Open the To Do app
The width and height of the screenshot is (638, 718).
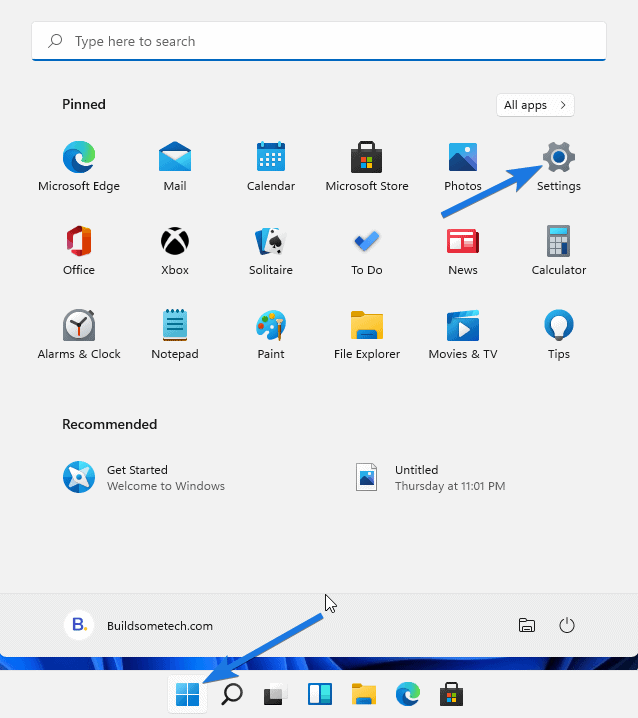point(366,250)
